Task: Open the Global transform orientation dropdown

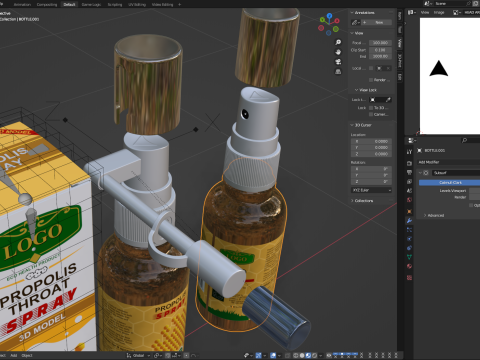Action: [138, 355]
